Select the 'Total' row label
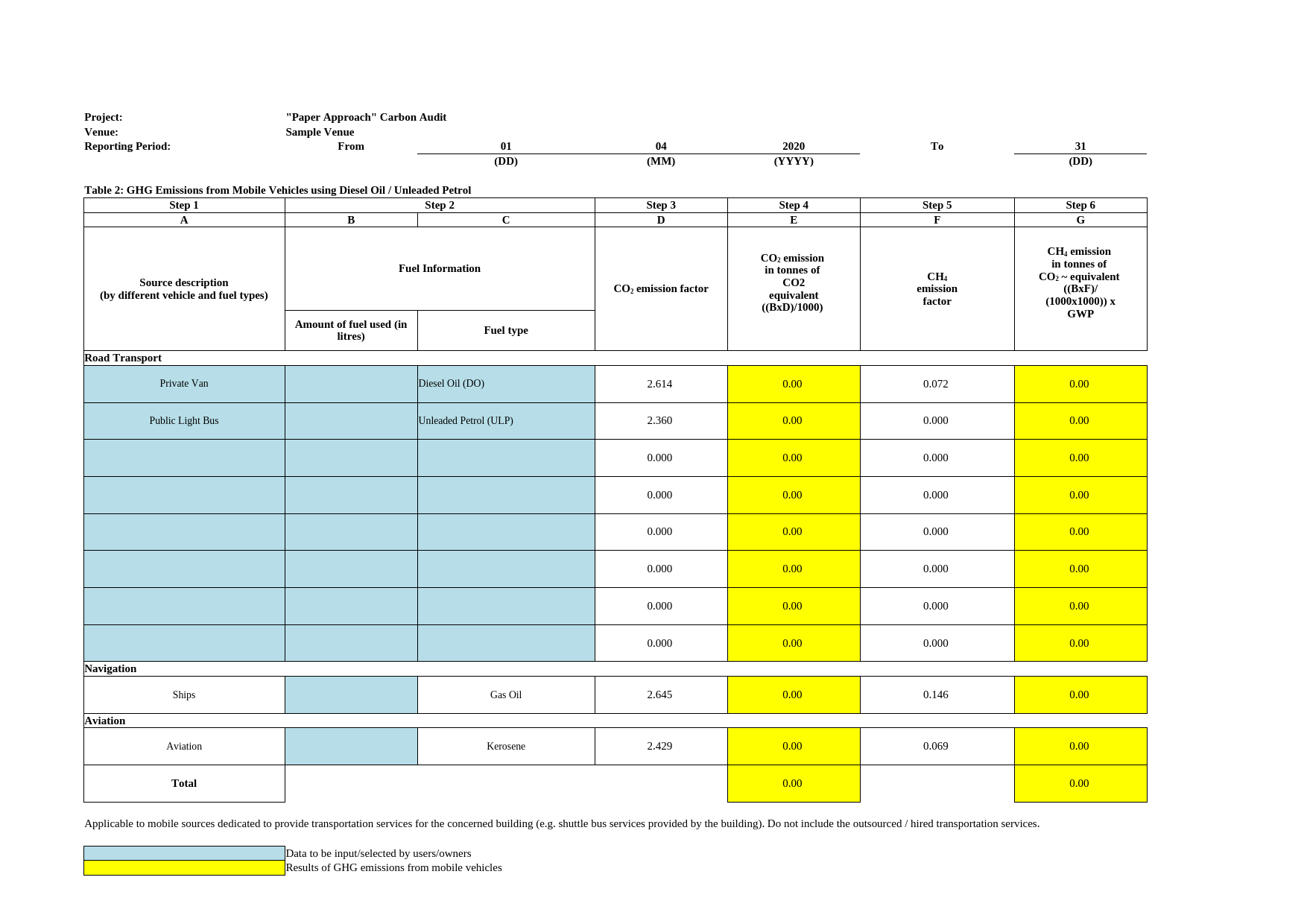The height and width of the screenshot is (924, 1307). click(x=184, y=783)
